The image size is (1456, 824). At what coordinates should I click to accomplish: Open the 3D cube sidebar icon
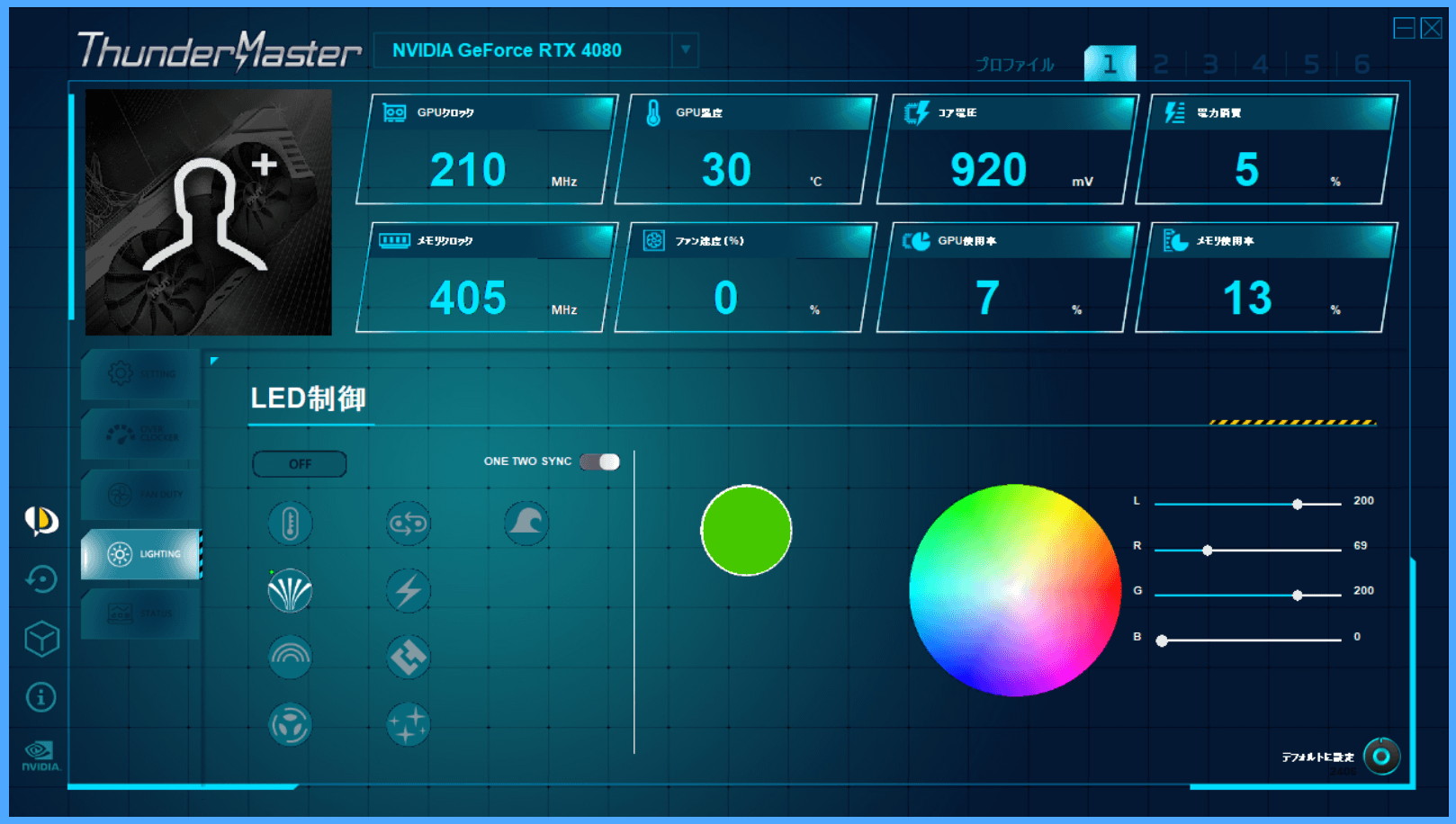click(x=41, y=639)
